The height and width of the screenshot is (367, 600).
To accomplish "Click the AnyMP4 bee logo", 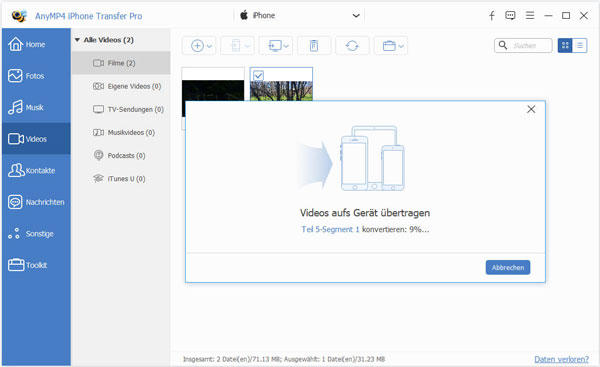I will coord(19,16).
